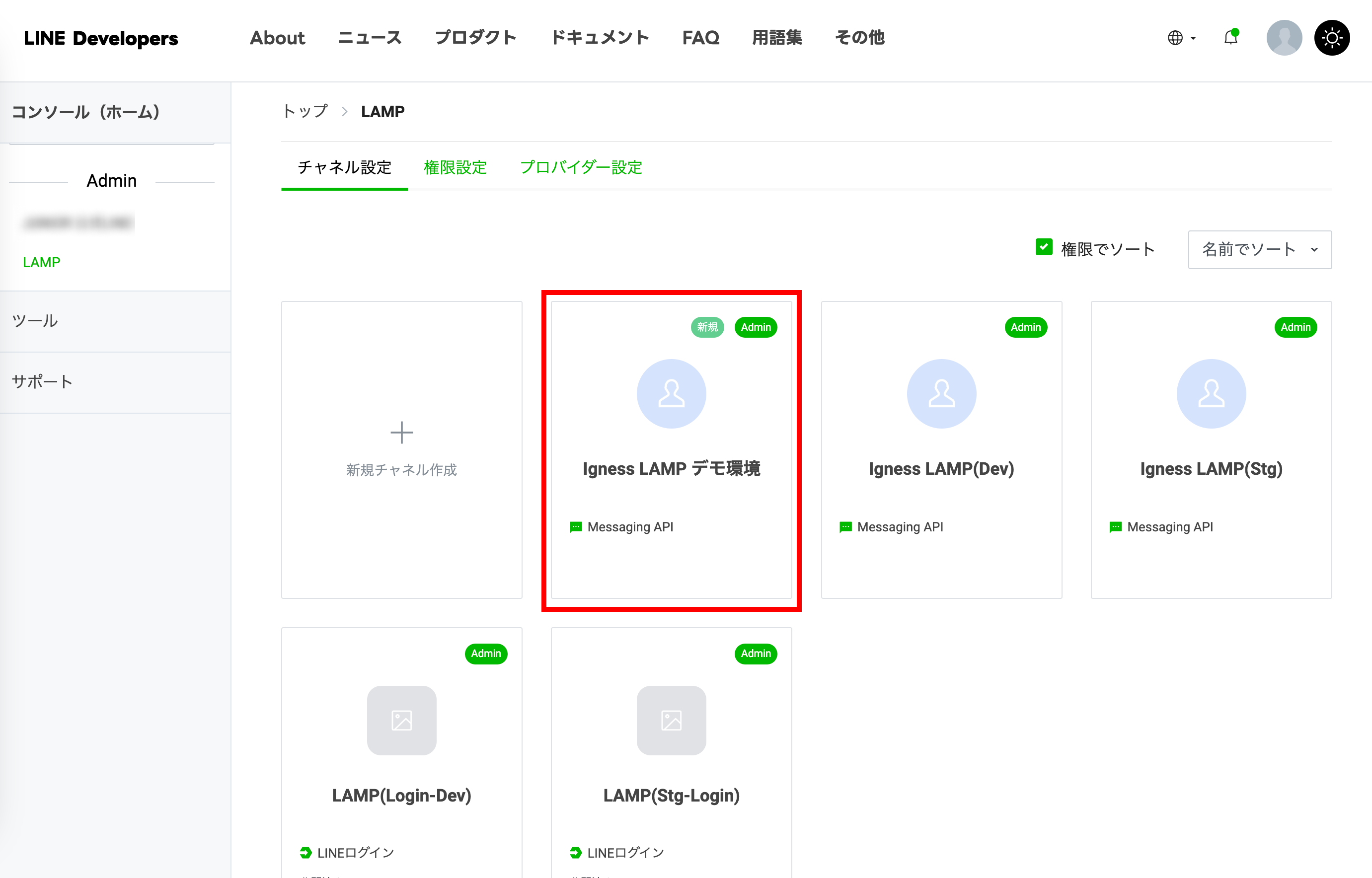
Task: Click the LINE Developers logo
Action: point(101,38)
